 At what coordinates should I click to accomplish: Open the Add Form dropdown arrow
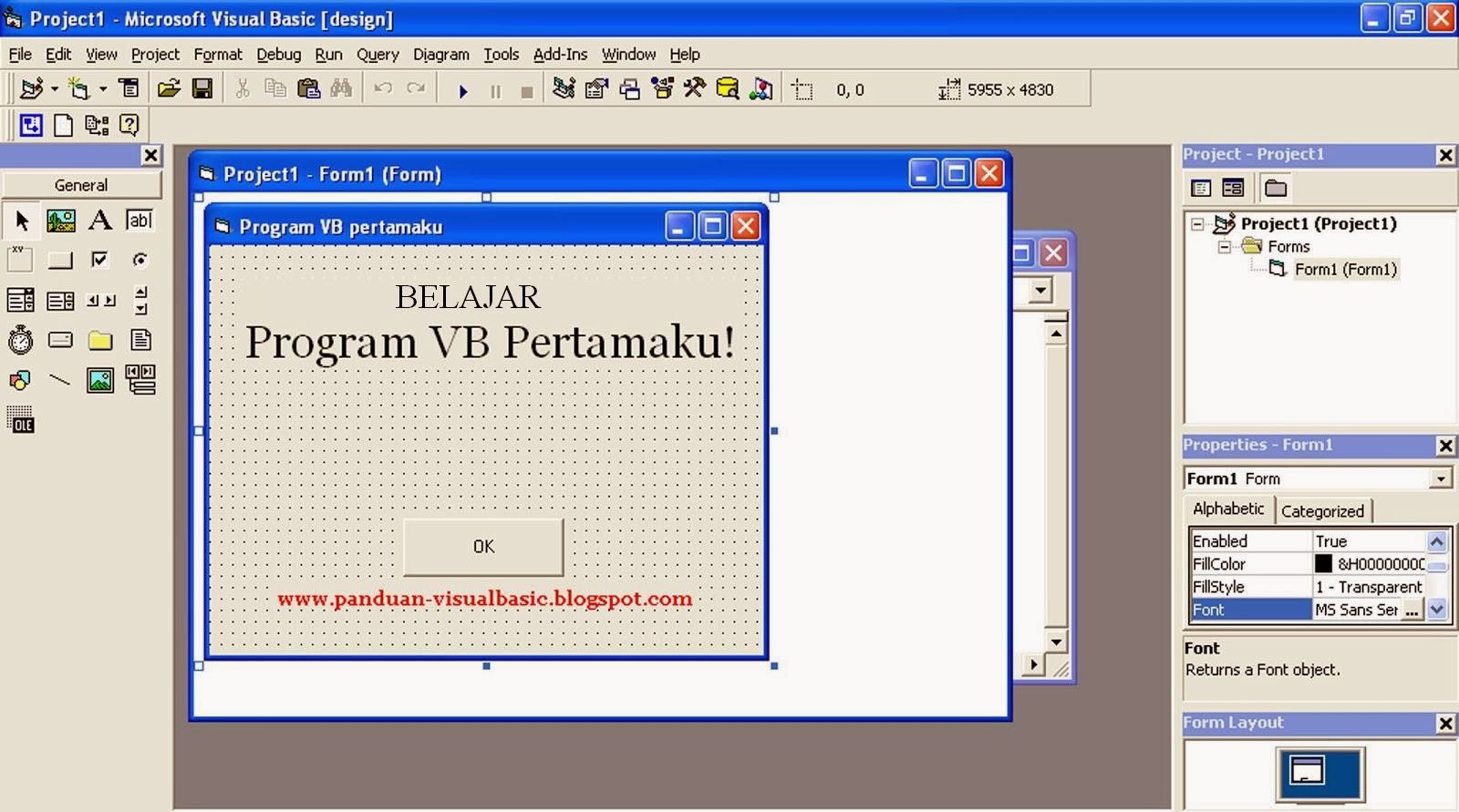[103, 88]
